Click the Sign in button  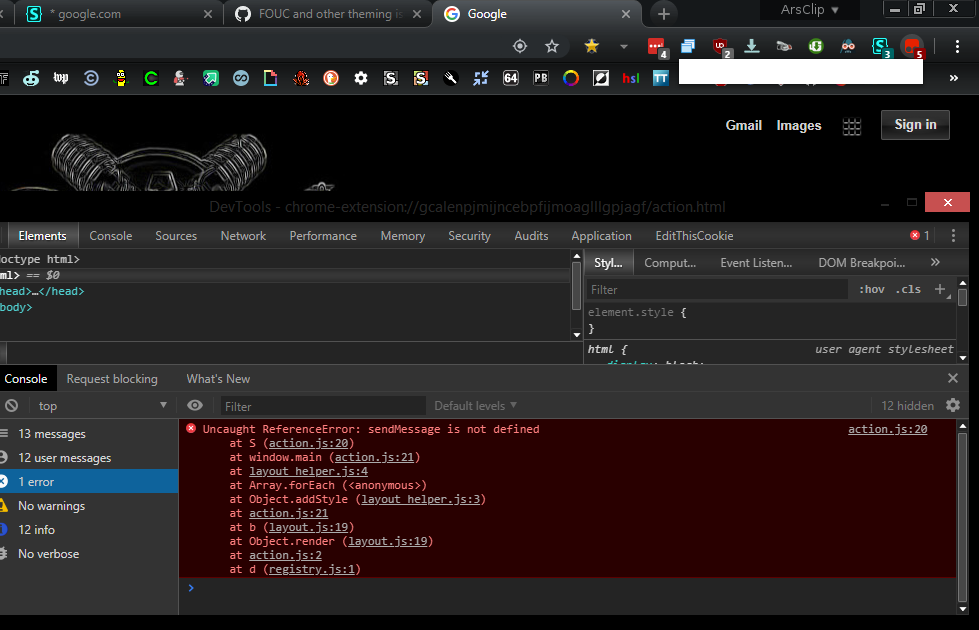tap(915, 125)
